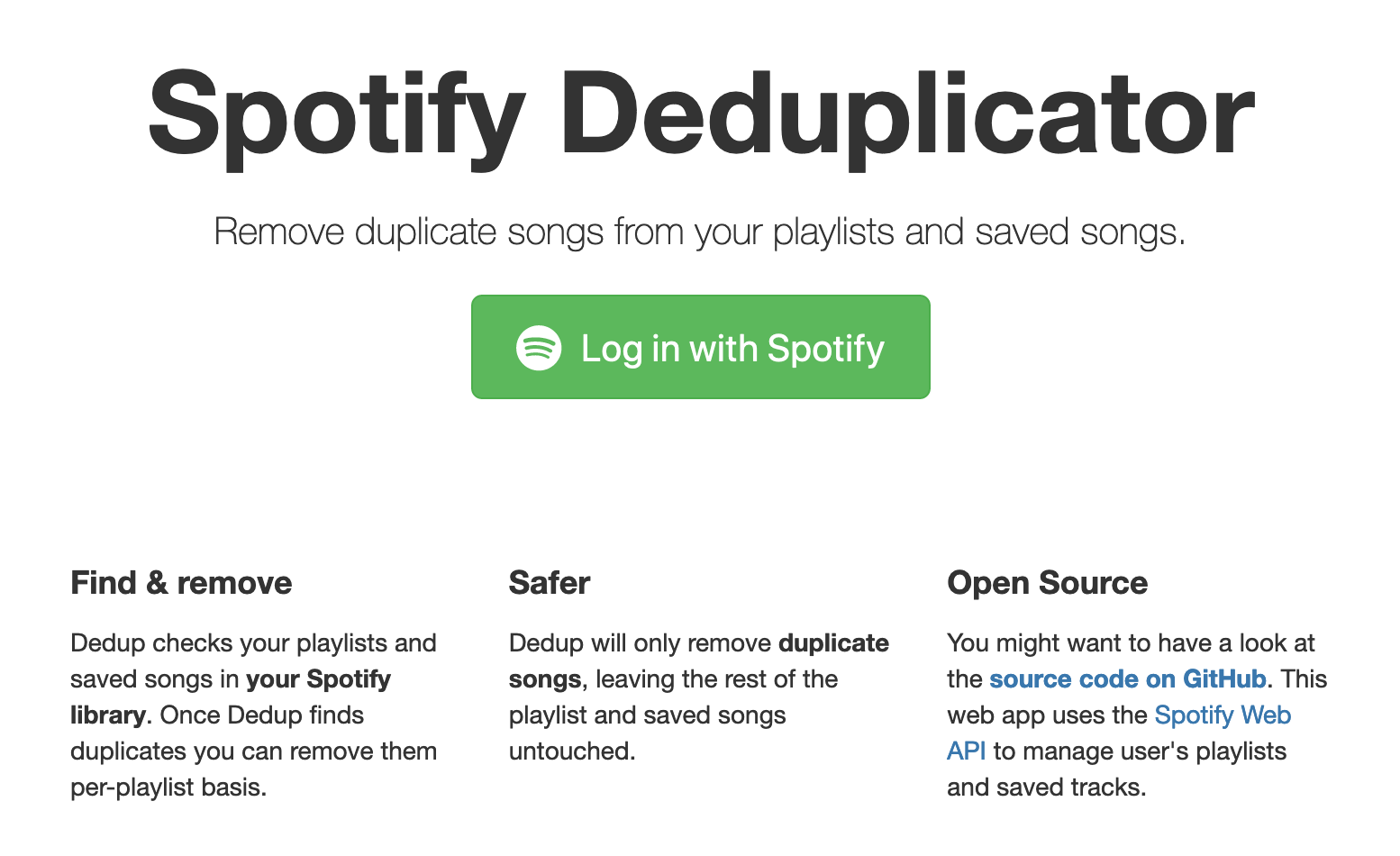Click the Open Source section heading
The width and height of the screenshot is (1400, 856).
click(1047, 583)
